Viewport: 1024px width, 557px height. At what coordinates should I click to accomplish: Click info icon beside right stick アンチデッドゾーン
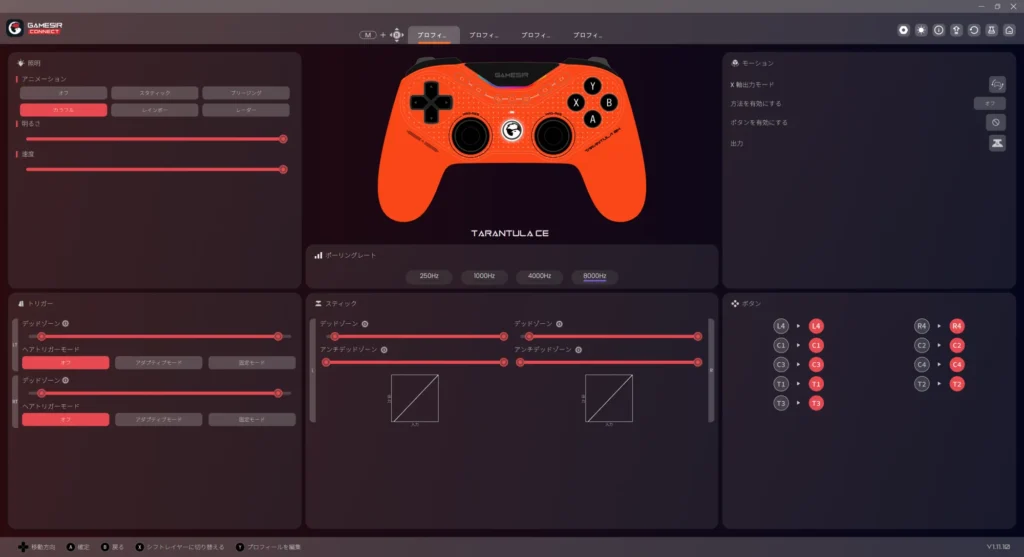click(579, 350)
